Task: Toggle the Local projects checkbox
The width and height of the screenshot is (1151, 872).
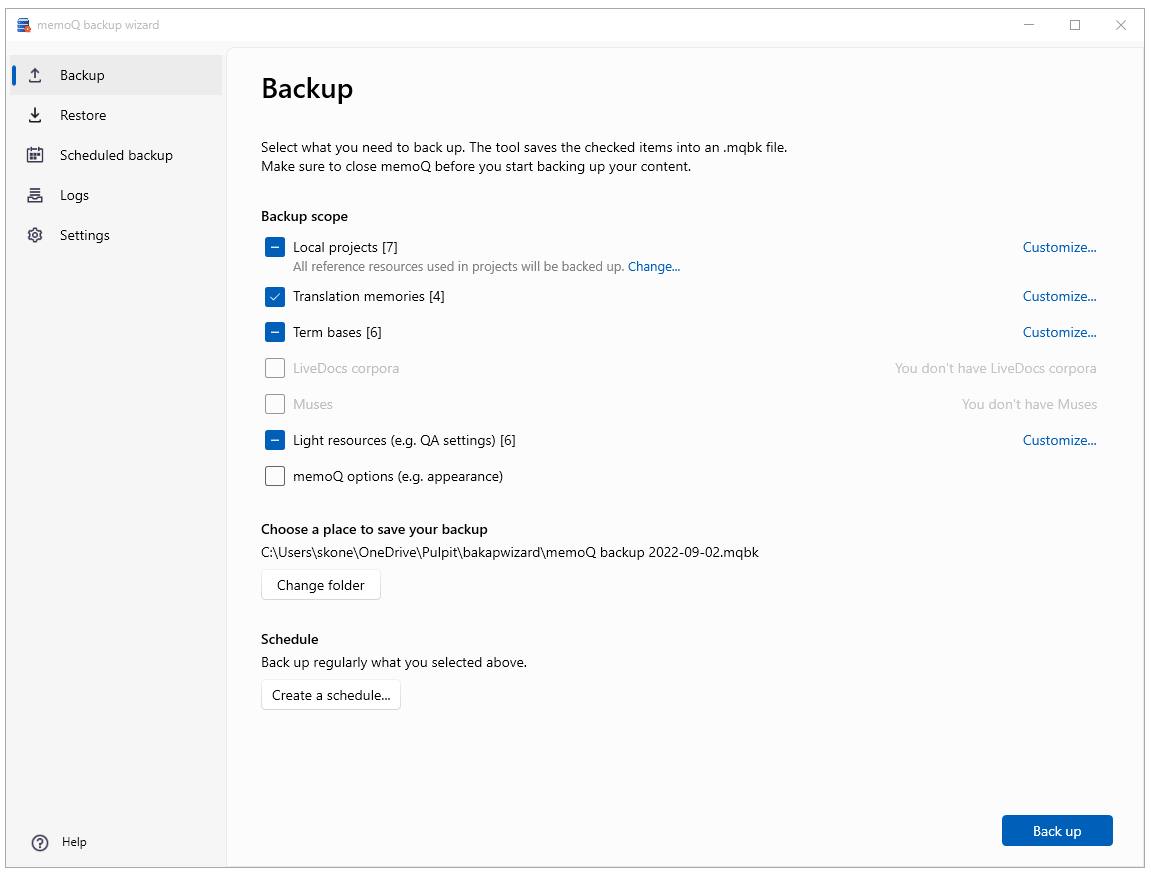Action: 275,247
